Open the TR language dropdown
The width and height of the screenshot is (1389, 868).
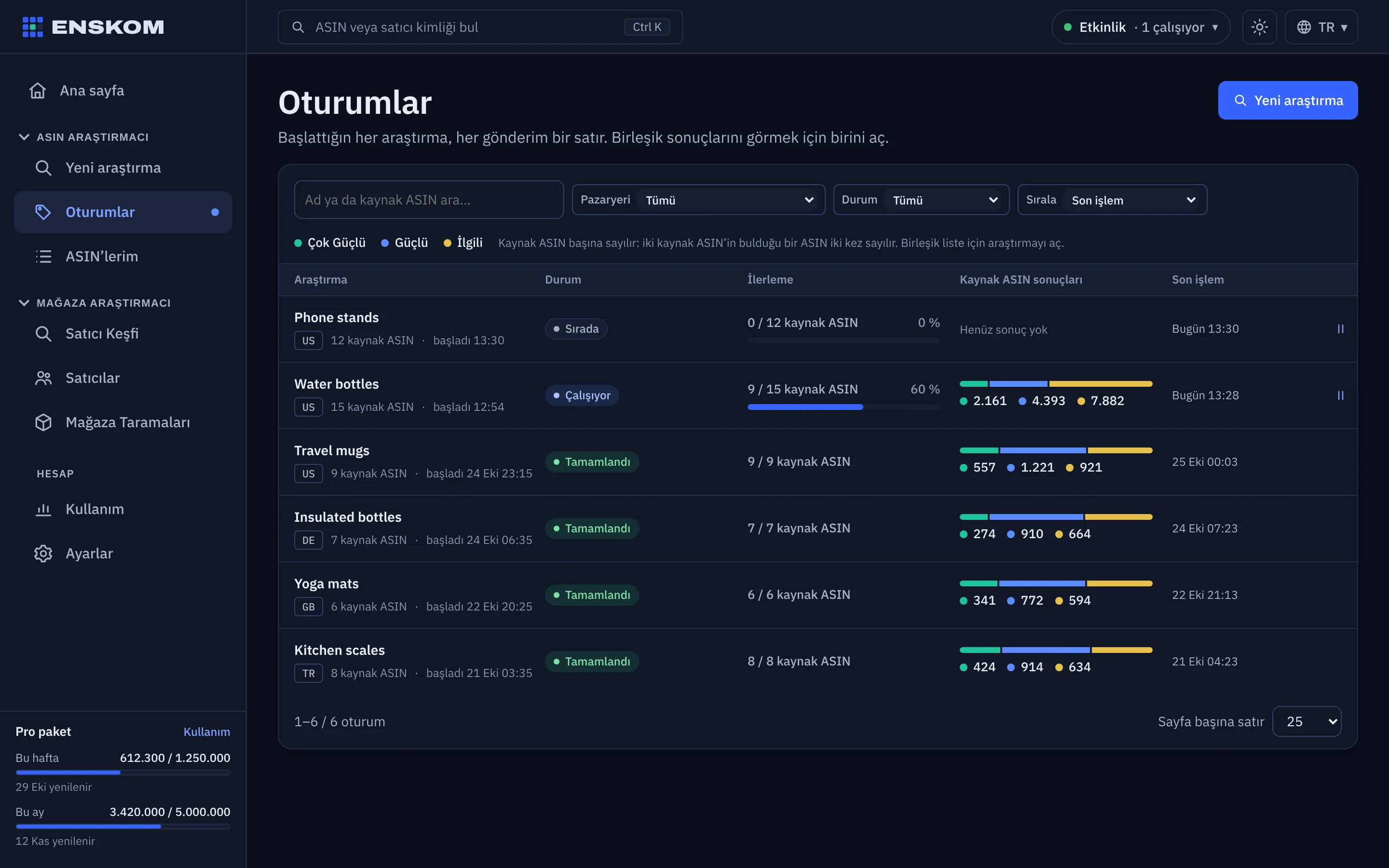click(1321, 27)
